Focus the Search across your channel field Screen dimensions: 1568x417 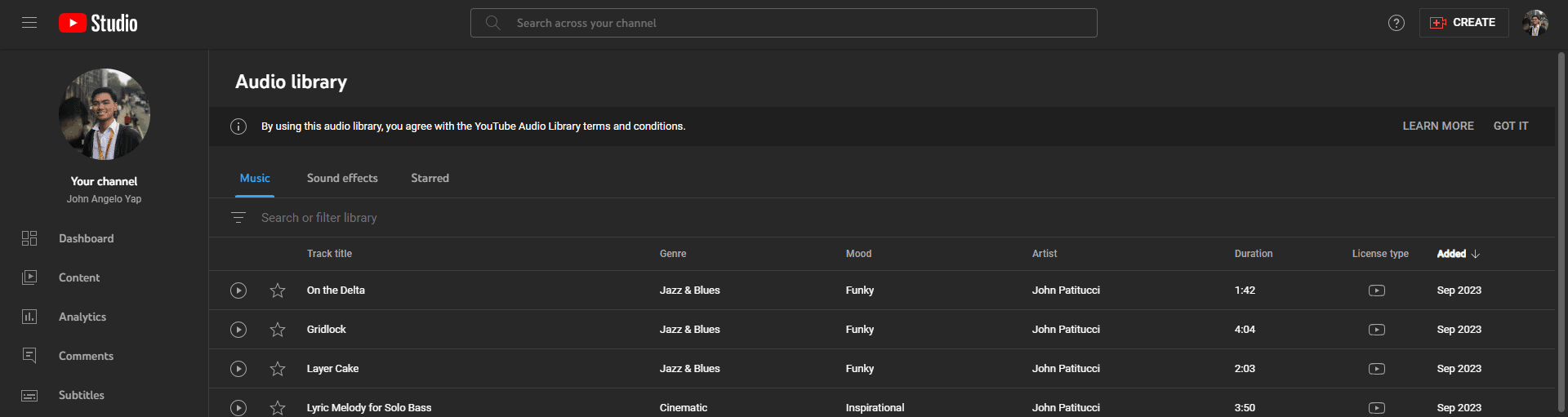pos(783,23)
